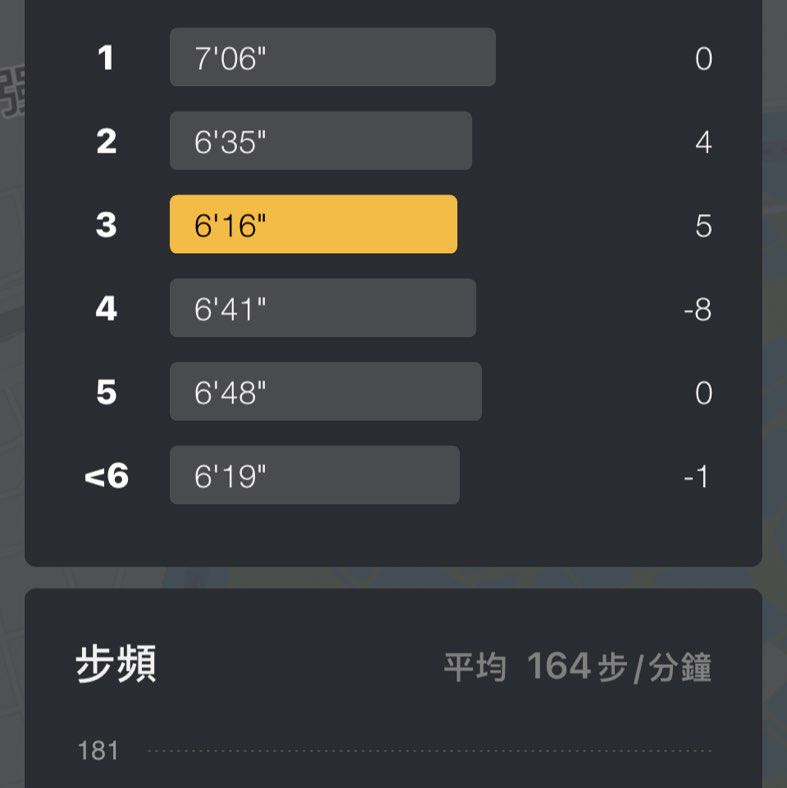Choose the 6'48" pace bar

[x=325, y=392]
